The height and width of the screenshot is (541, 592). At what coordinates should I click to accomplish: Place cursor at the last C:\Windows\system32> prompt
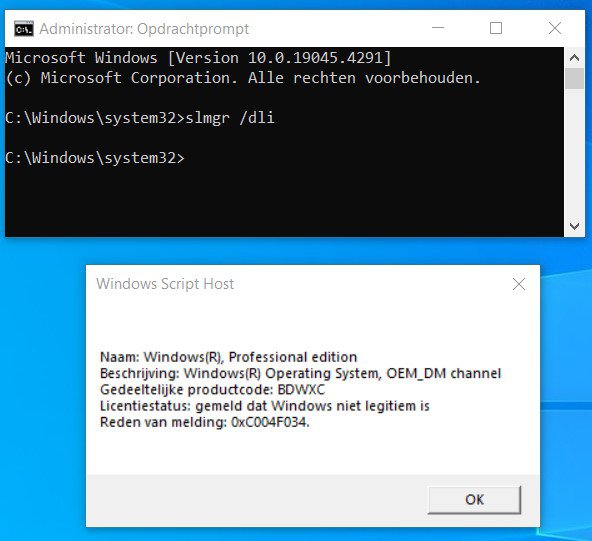(x=95, y=158)
